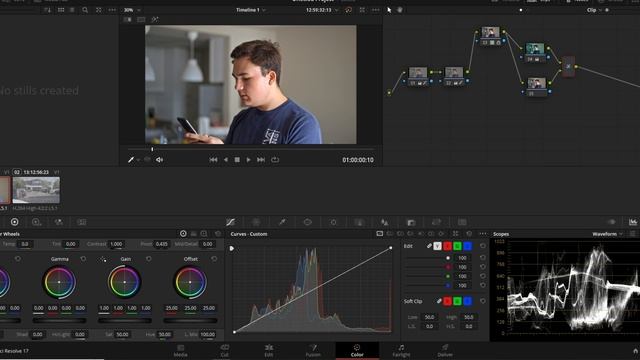Jump to first frame in viewer

[213, 160]
